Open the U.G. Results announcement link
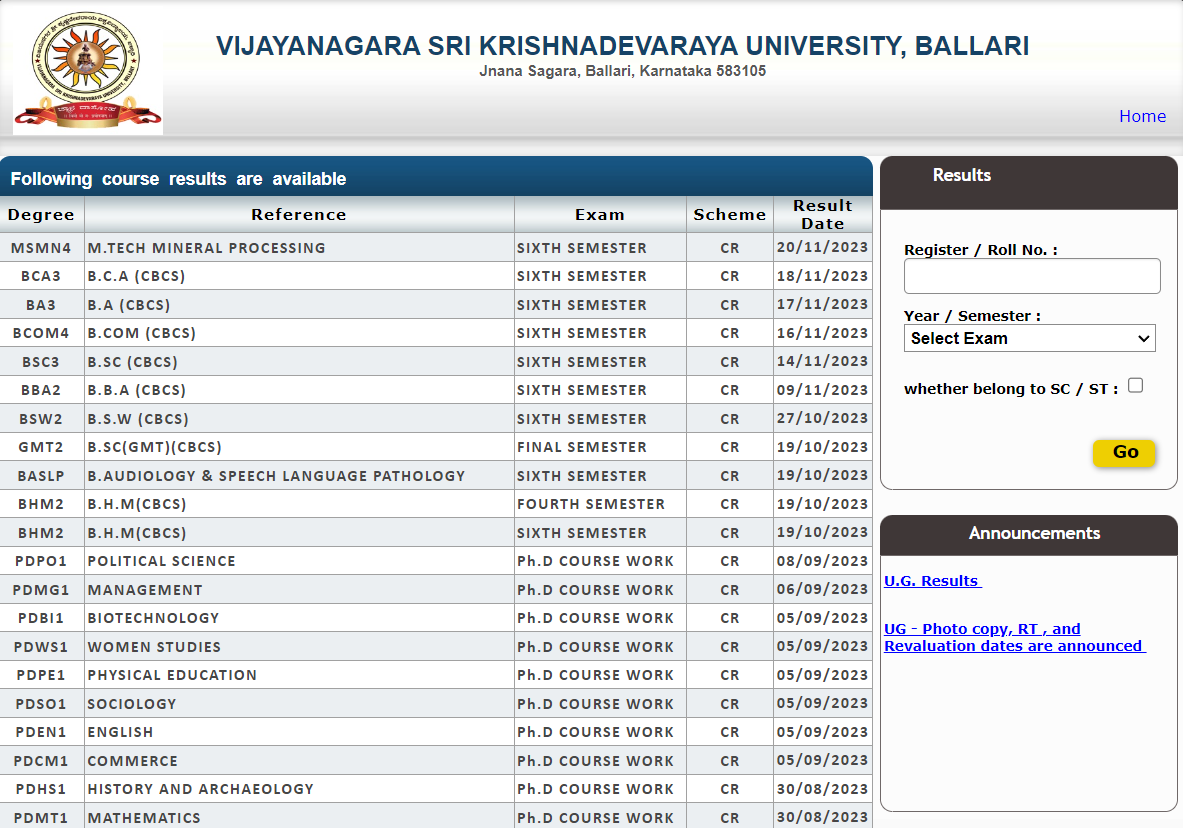This screenshot has width=1183, height=828. point(933,581)
